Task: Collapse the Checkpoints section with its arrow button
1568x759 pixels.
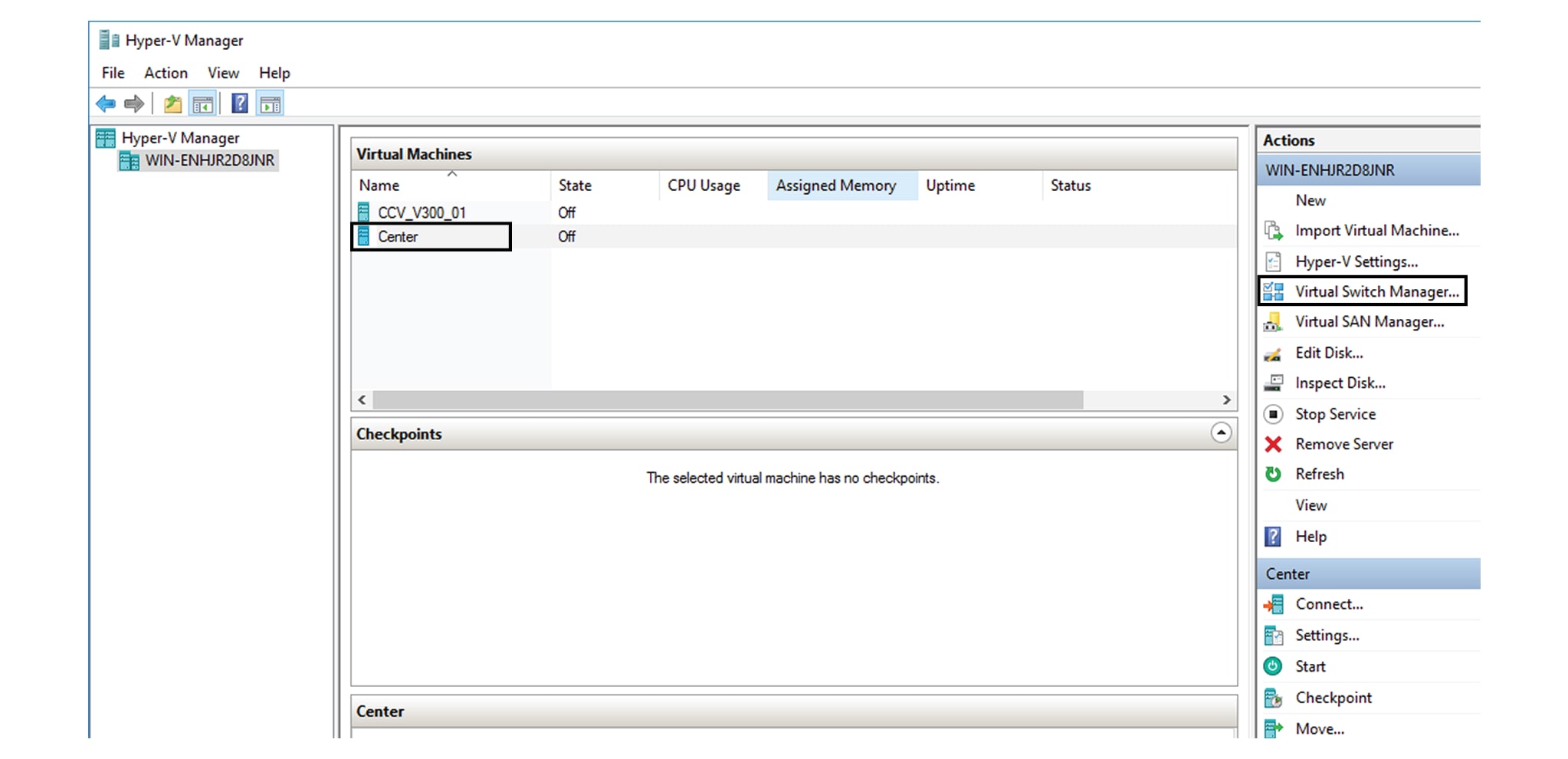Action: coord(1221,432)
